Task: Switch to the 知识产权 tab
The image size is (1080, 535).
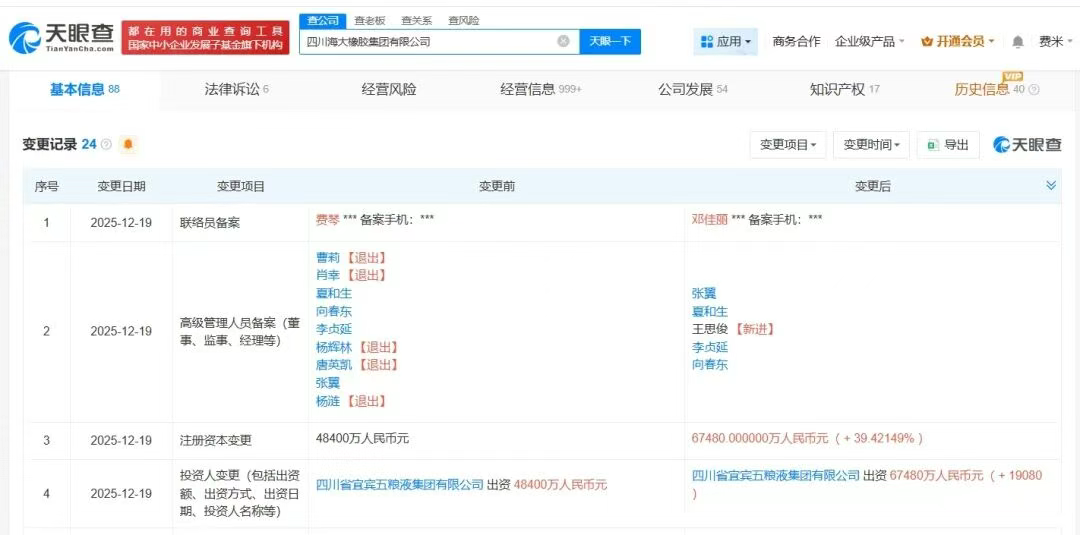Action: coord(843,90)
